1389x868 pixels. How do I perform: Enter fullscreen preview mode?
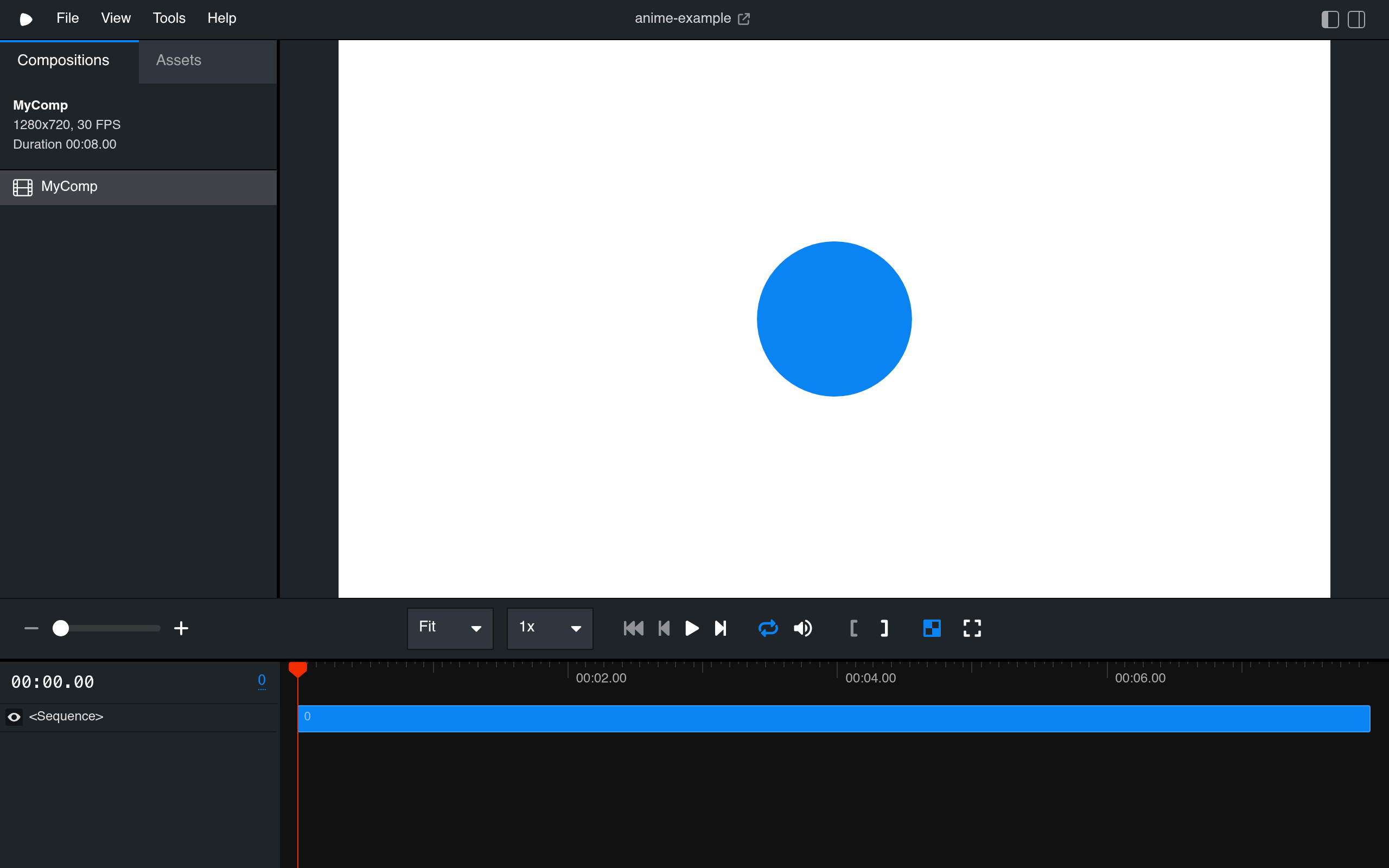point(972,628)
